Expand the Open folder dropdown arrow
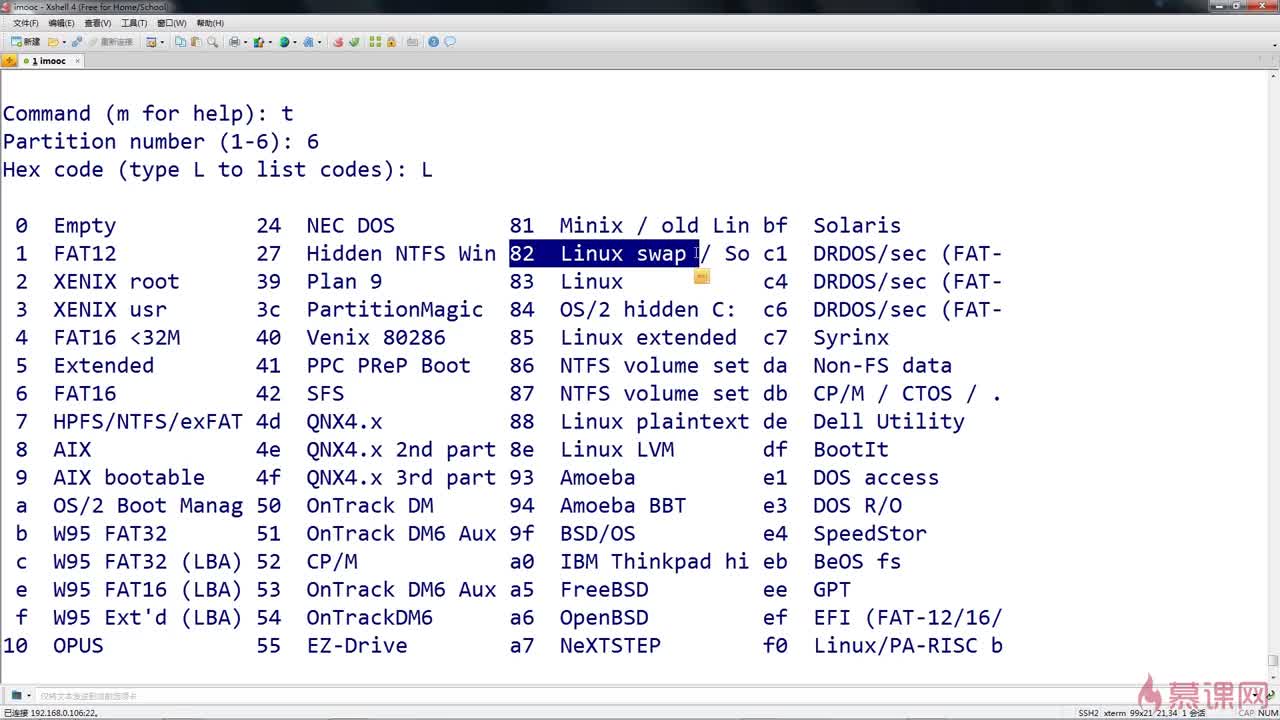Viewport: 1280px width, 720px height. pos(65,42)
